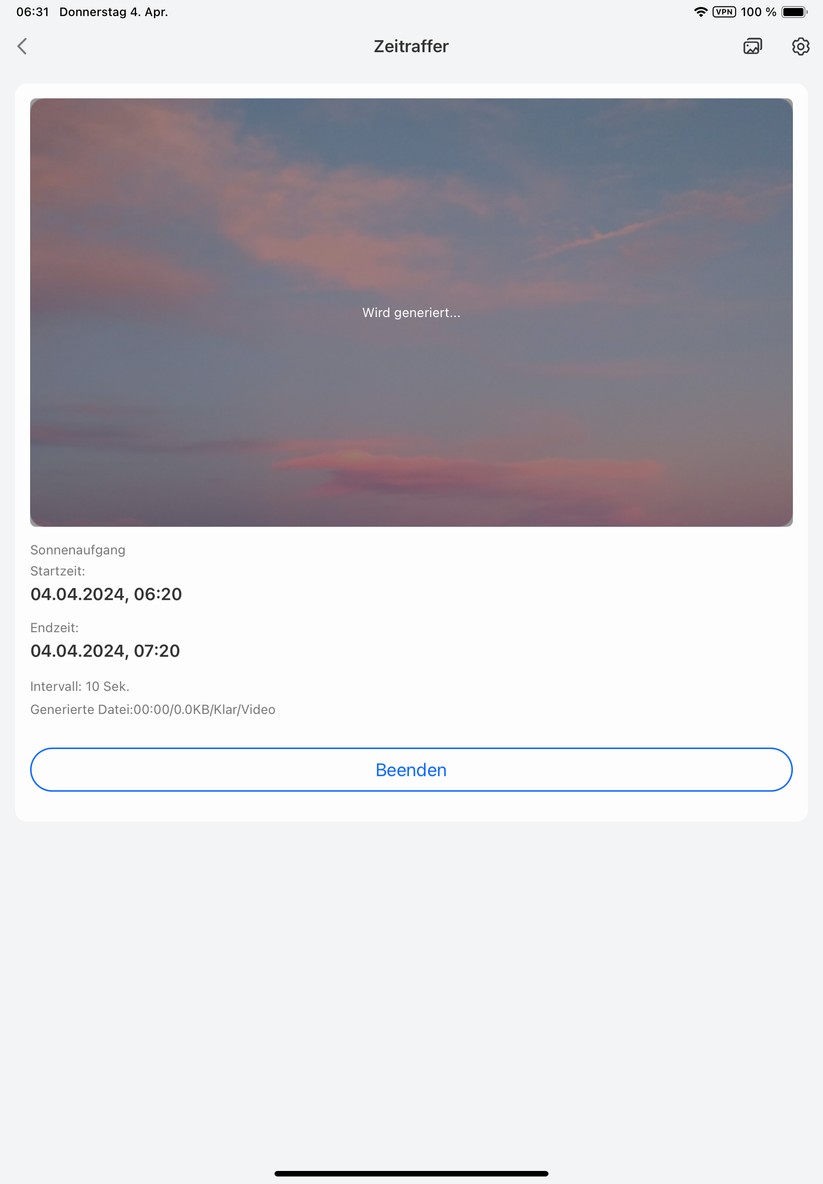
Task: Tap the VPN indicator badge
Action: pyautogui.click(x=724, y=12)
